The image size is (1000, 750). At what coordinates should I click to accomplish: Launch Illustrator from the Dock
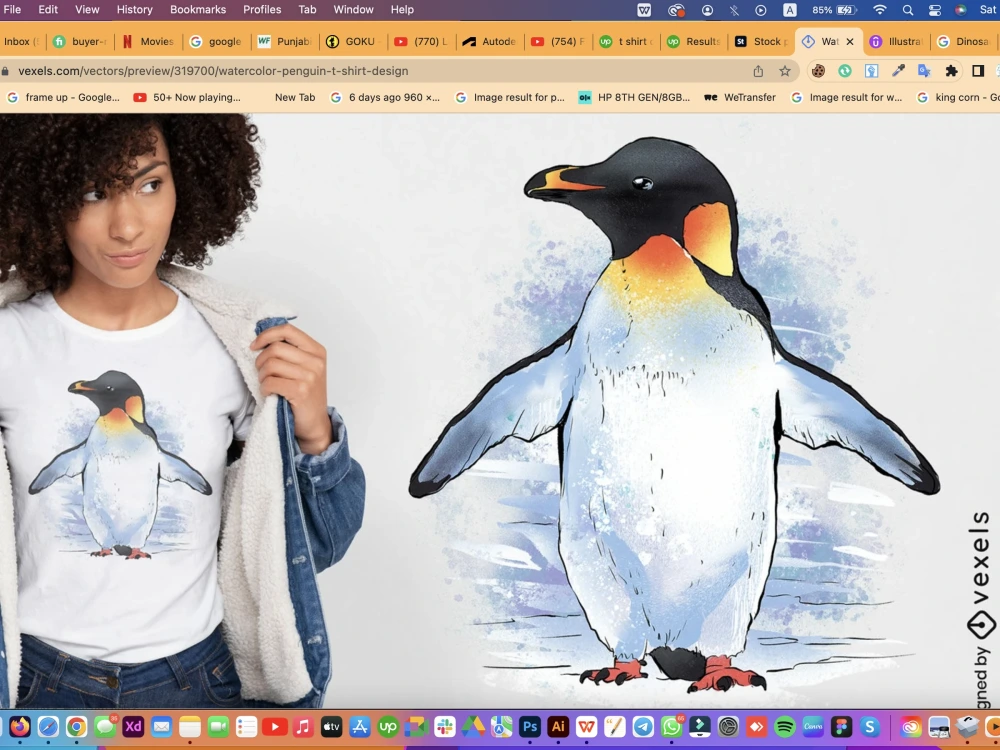click(558, 726)
